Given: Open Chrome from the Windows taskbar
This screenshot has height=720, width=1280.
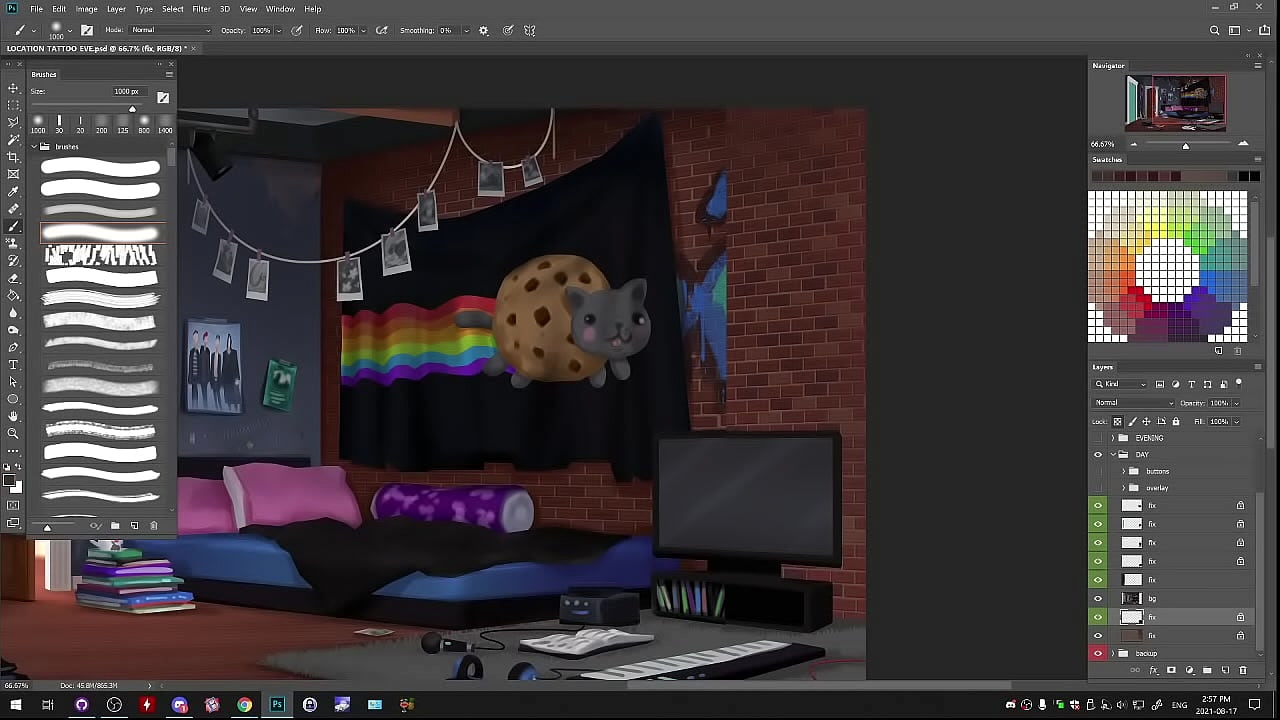Looking at the screenshot, I should point(244,705).
